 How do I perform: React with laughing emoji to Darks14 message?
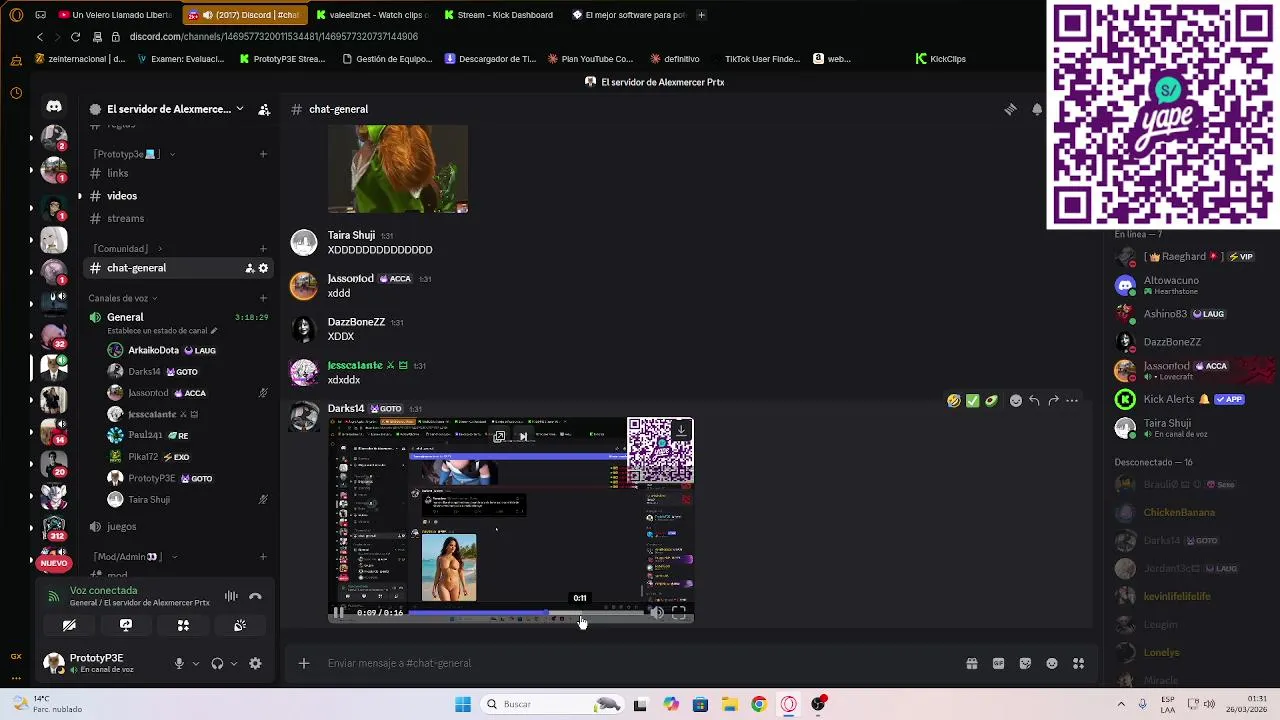click(954, 401)
